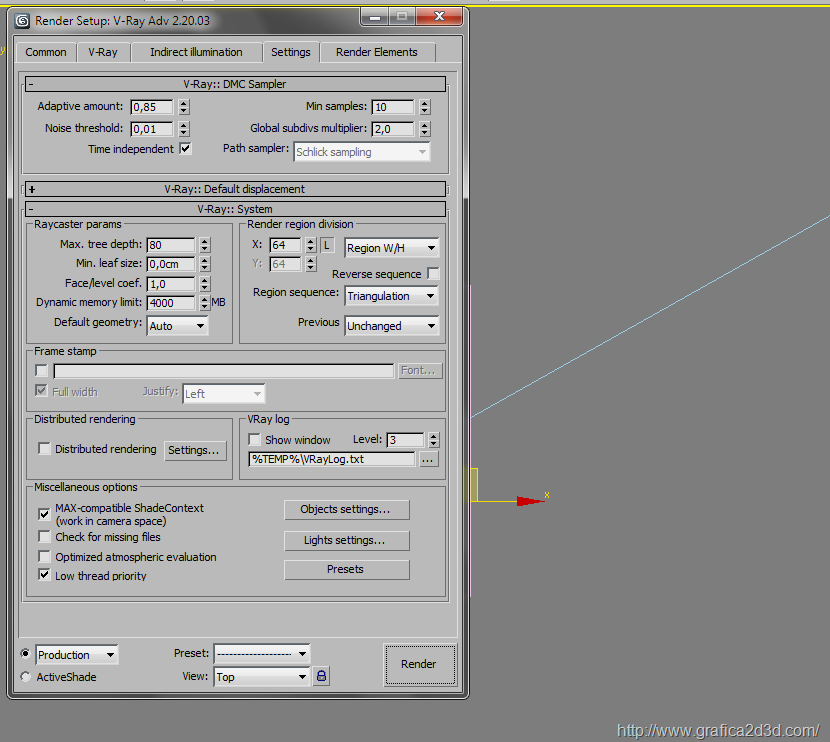
Task: Open the Preset dropdown
Action: point(261,654)
